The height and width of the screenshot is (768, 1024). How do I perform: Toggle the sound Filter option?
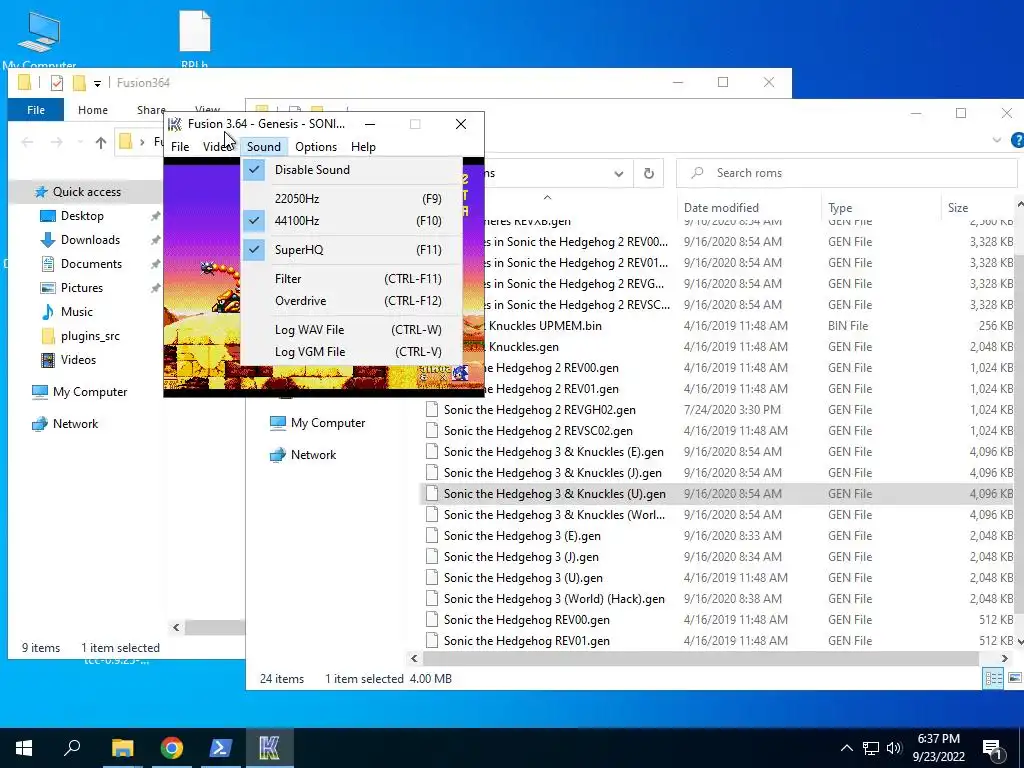351,279
